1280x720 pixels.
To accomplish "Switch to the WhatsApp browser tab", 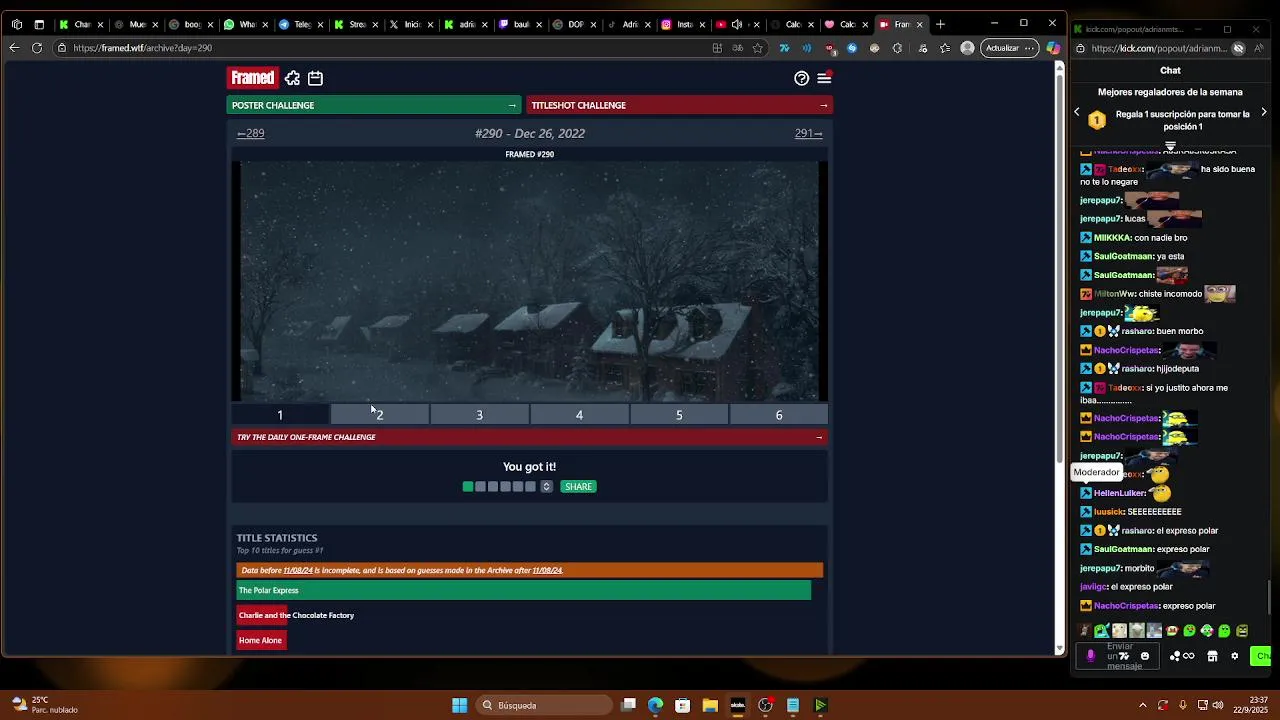I will click(x=246, y=24).
